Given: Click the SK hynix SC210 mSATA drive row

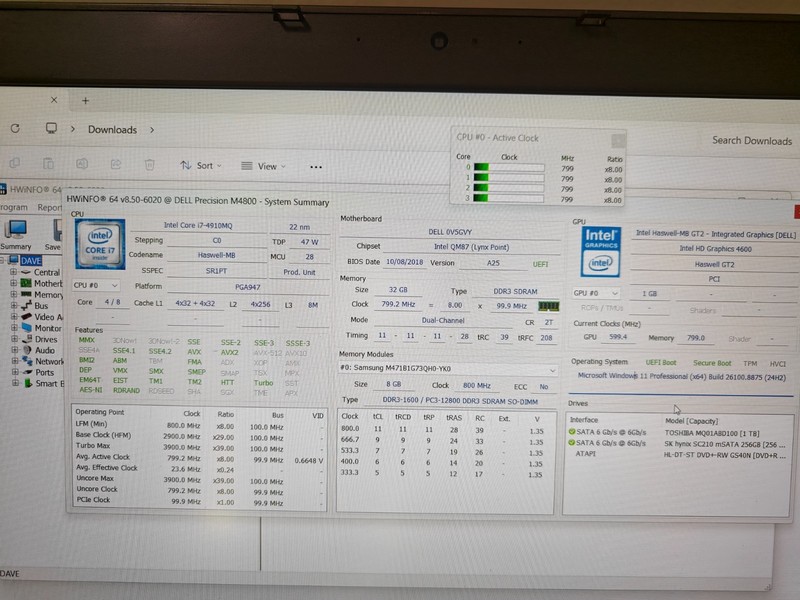Looking at the screenshot, I should 679,443.
